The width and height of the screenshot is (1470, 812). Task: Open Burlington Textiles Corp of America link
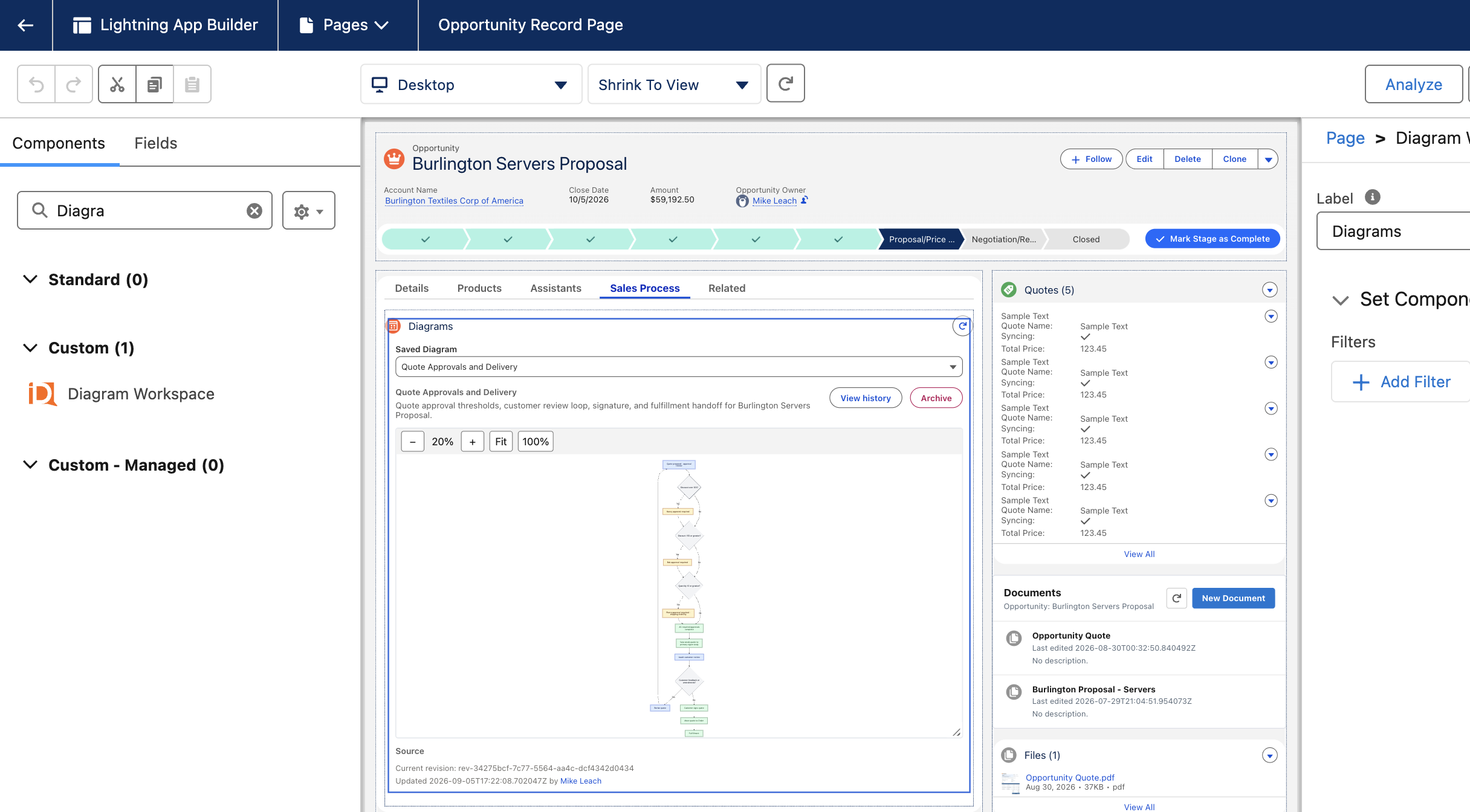click(454, 201)
